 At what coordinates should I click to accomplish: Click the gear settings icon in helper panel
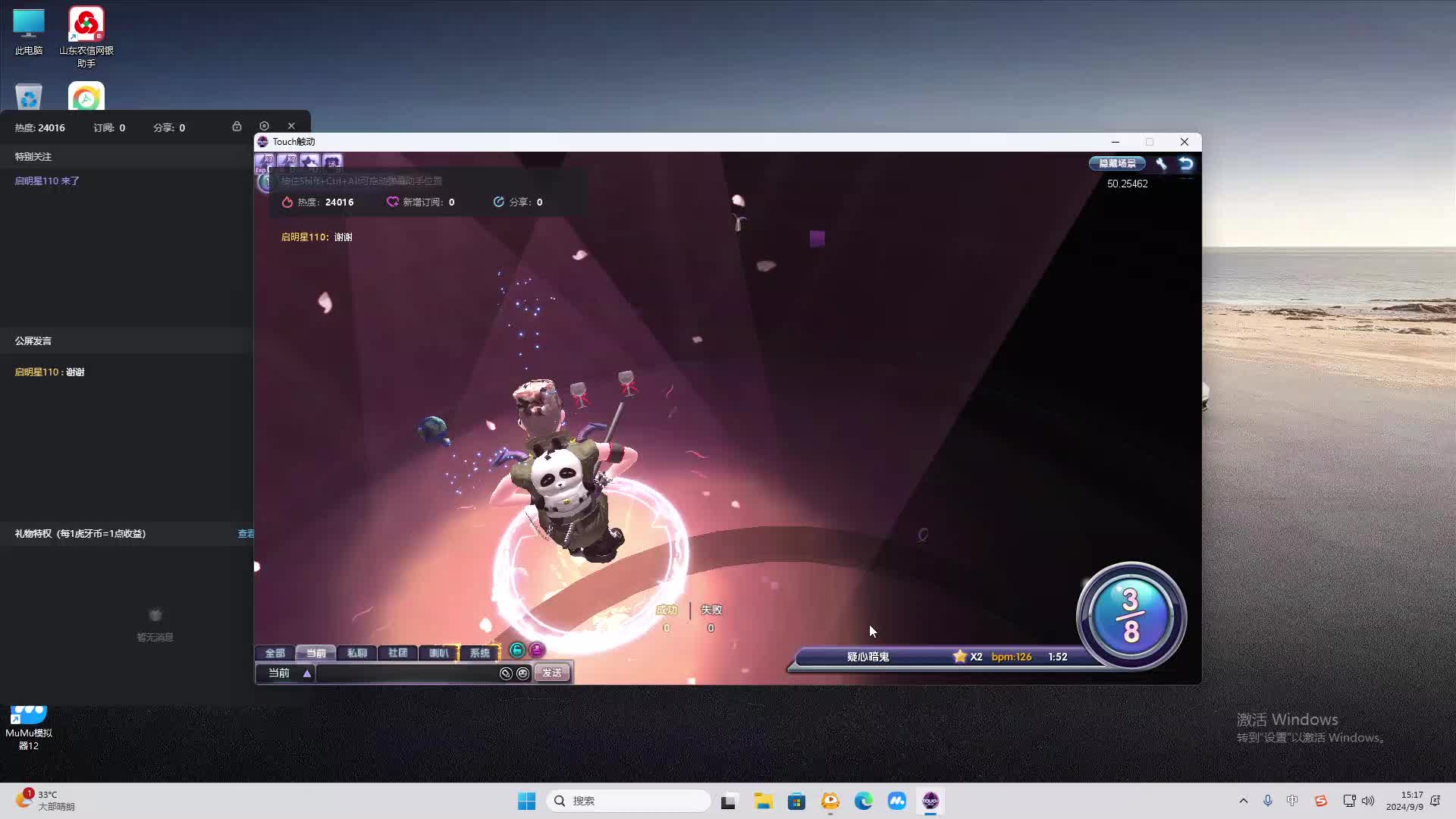[264, 126]
